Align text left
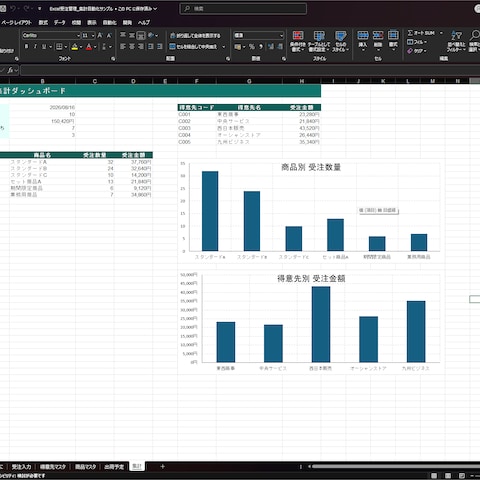The height and width of the screenshot is (480, 480). point(123,47)
